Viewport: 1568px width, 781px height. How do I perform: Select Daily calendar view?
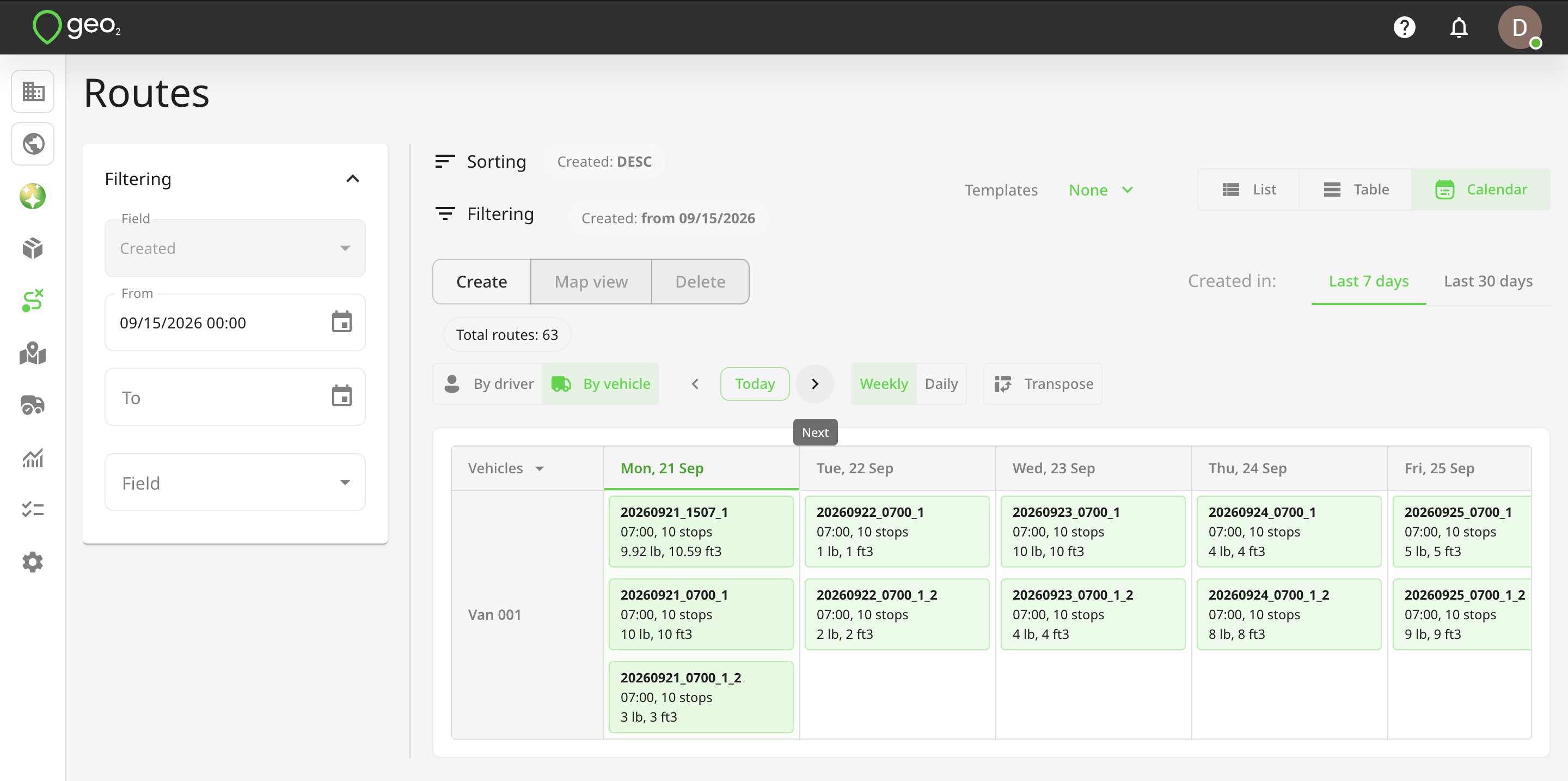pos(941,383)
